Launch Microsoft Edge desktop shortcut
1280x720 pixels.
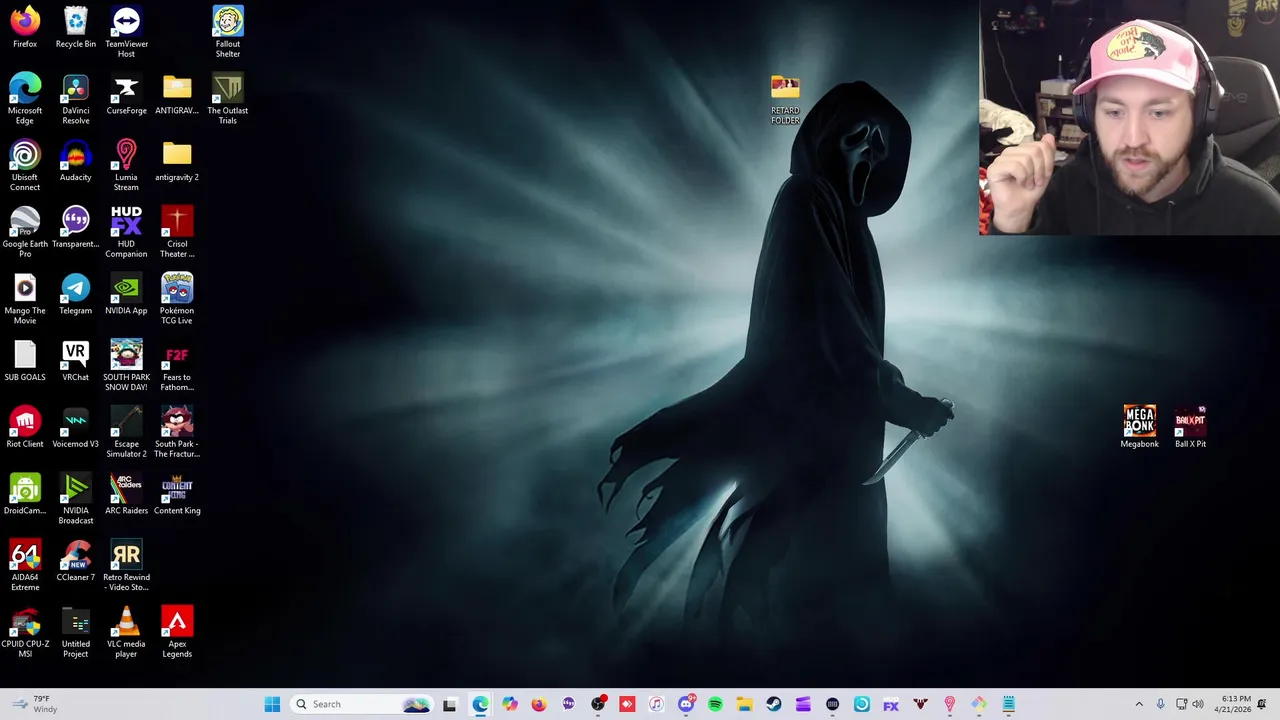tap(25, 98)
